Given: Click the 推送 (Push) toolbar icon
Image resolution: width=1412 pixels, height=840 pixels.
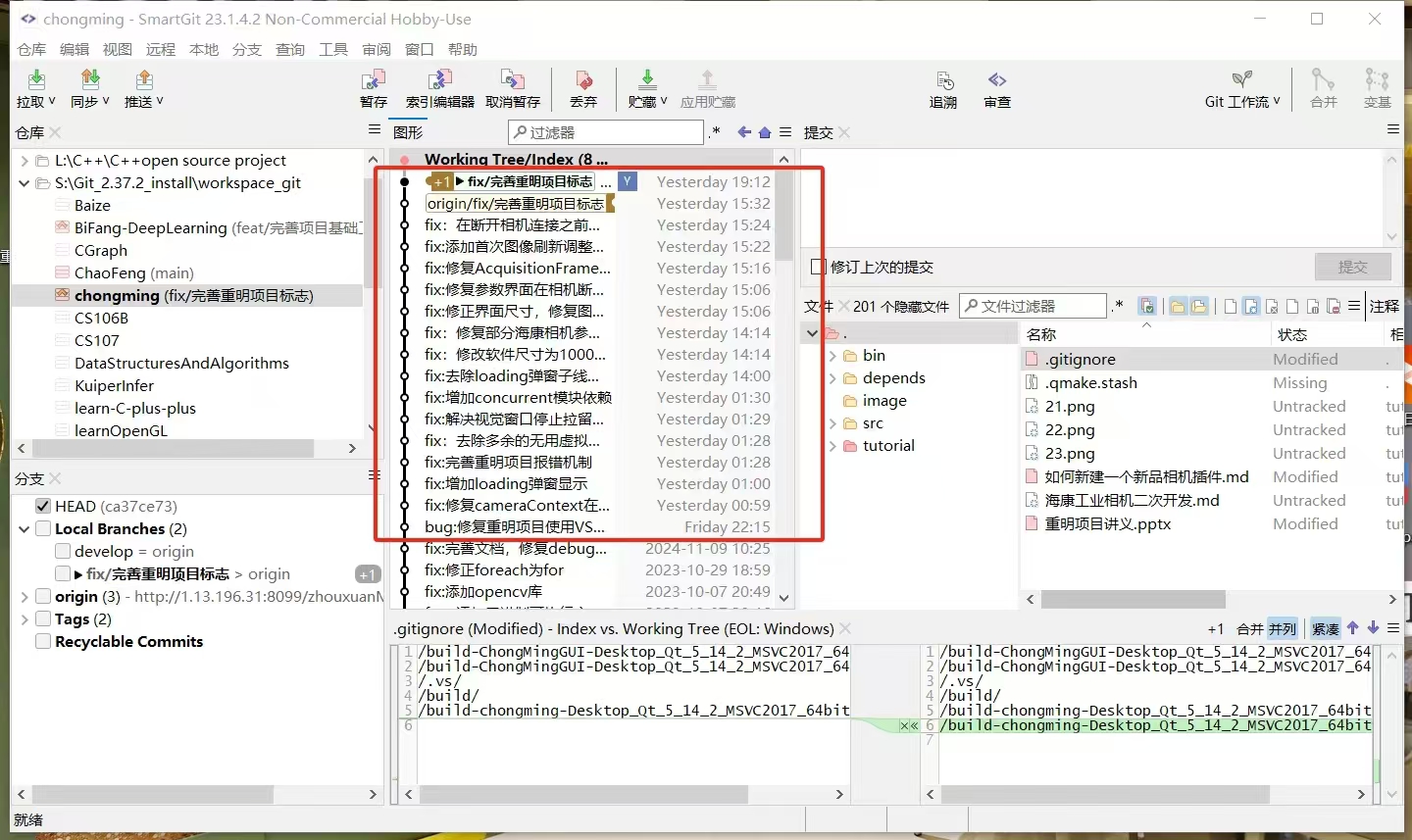Looking at the screenshot, I should pyautogui.click(x=143, y=87).
